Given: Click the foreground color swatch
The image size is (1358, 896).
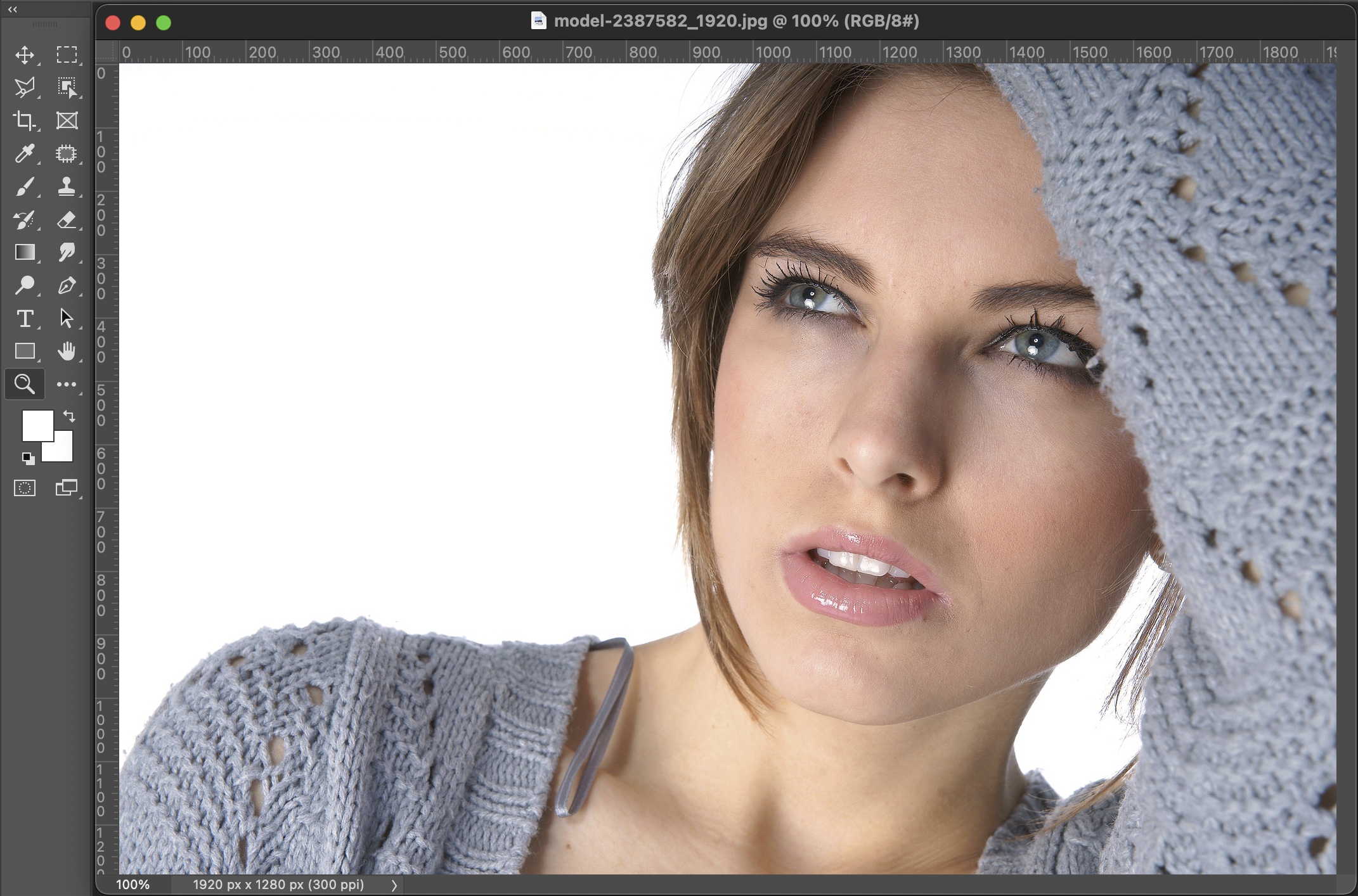Looking at the screenshot, I should tap(36, 425).
